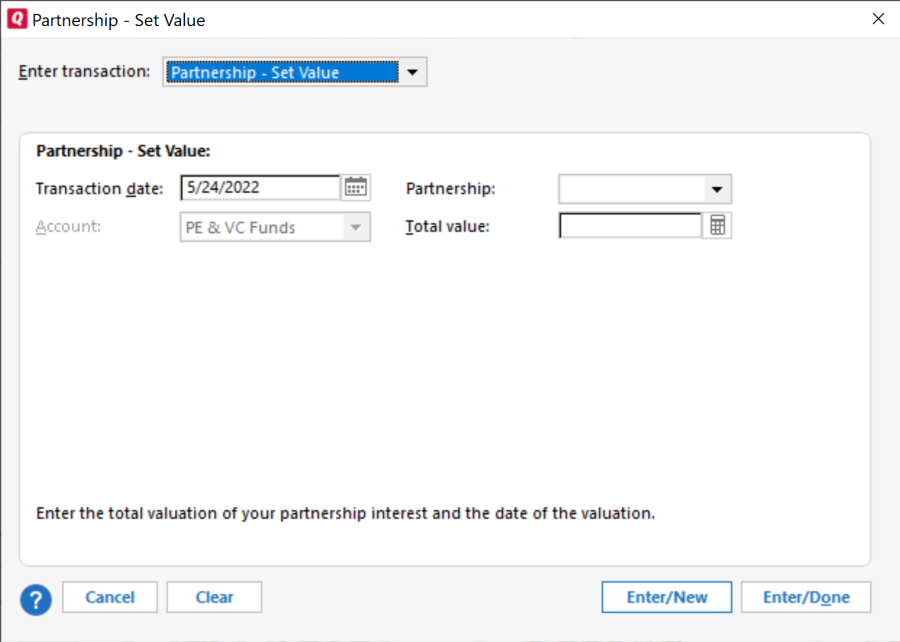
Task: Click the Enter transaction label
Action: tap(84, 72)
